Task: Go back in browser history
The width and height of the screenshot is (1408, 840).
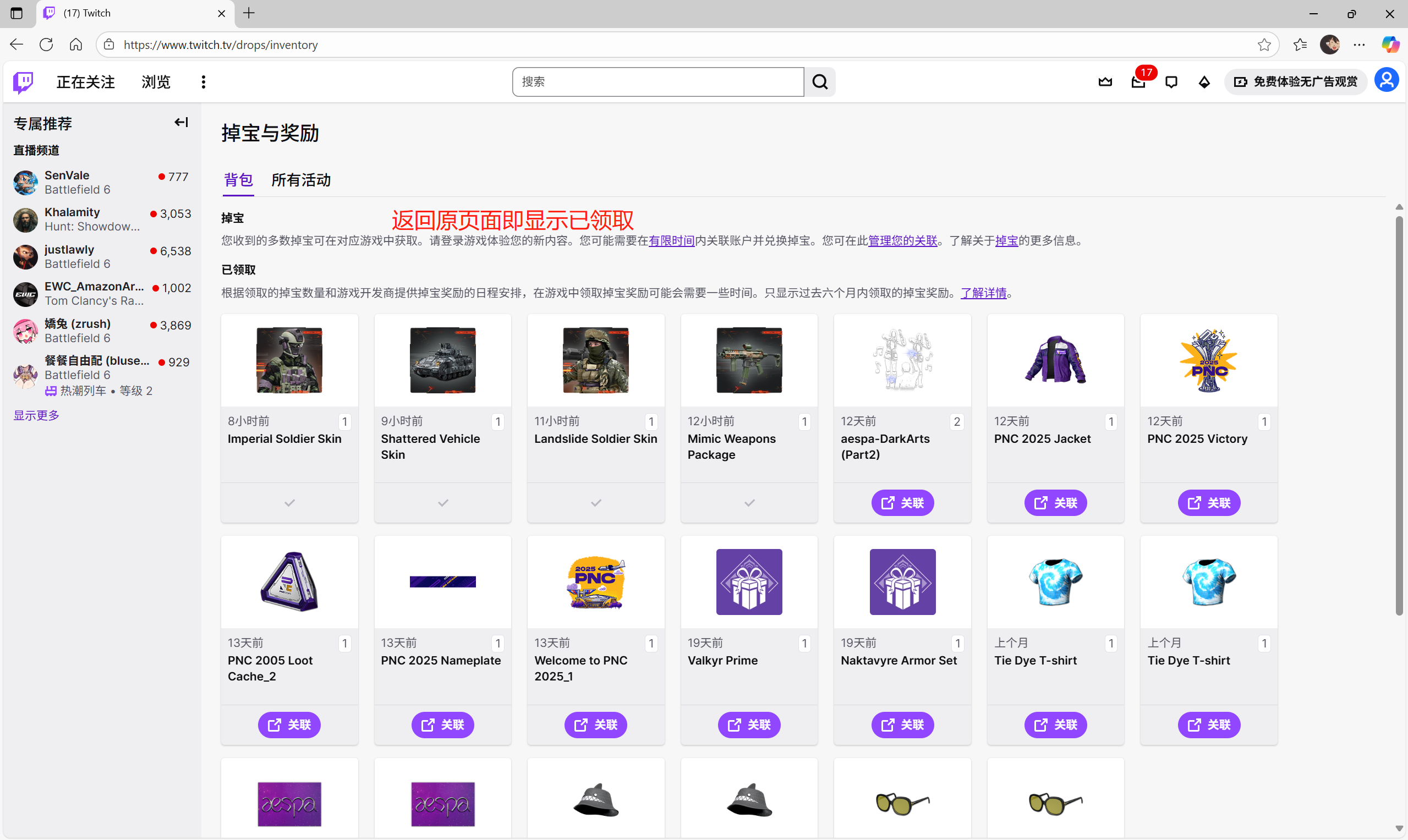Action: point(17,45)
